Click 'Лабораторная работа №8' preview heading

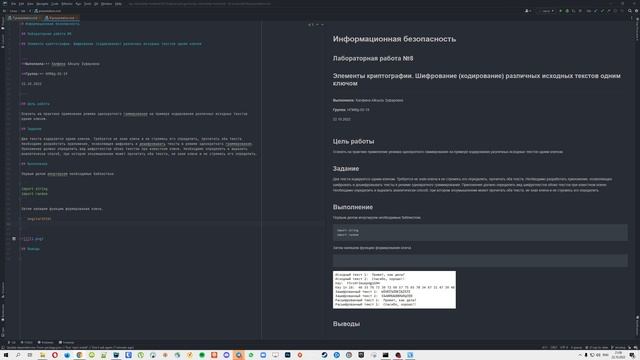[x=373, y=58]
